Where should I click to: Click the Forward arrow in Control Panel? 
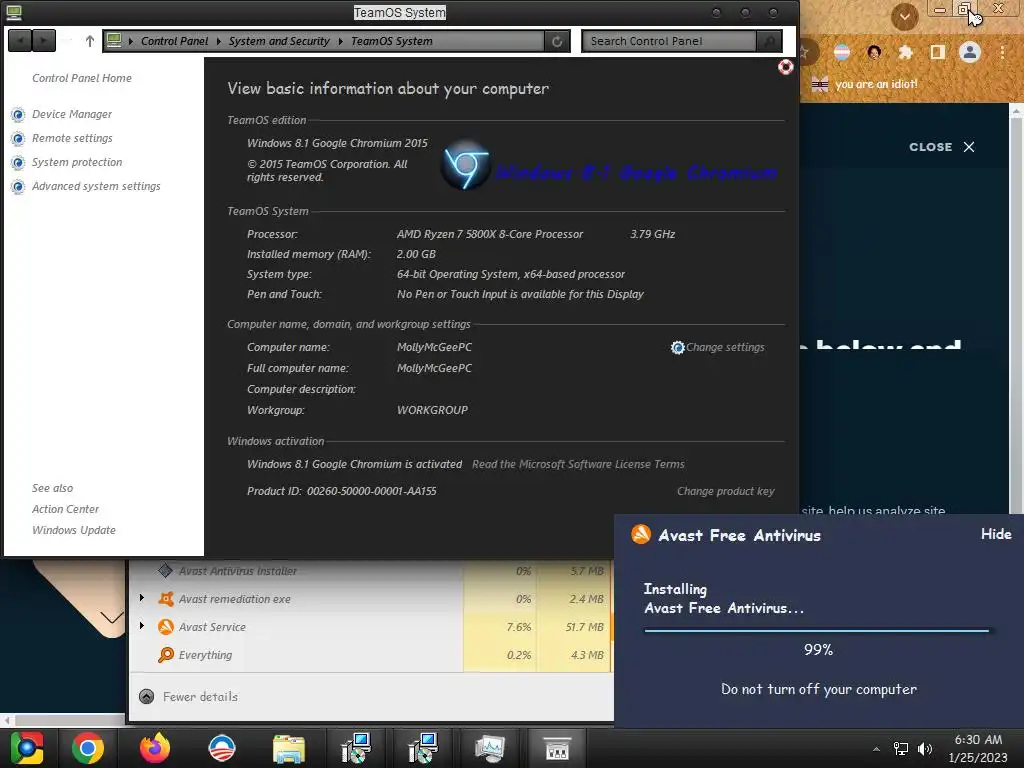pos(44,40)
